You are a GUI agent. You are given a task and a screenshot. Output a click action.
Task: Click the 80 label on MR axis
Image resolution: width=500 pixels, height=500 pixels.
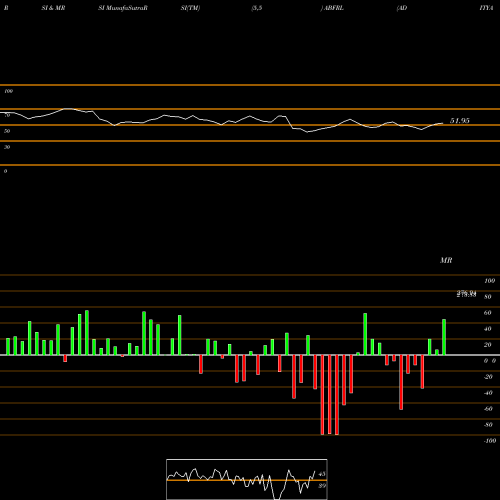[488, 297]
